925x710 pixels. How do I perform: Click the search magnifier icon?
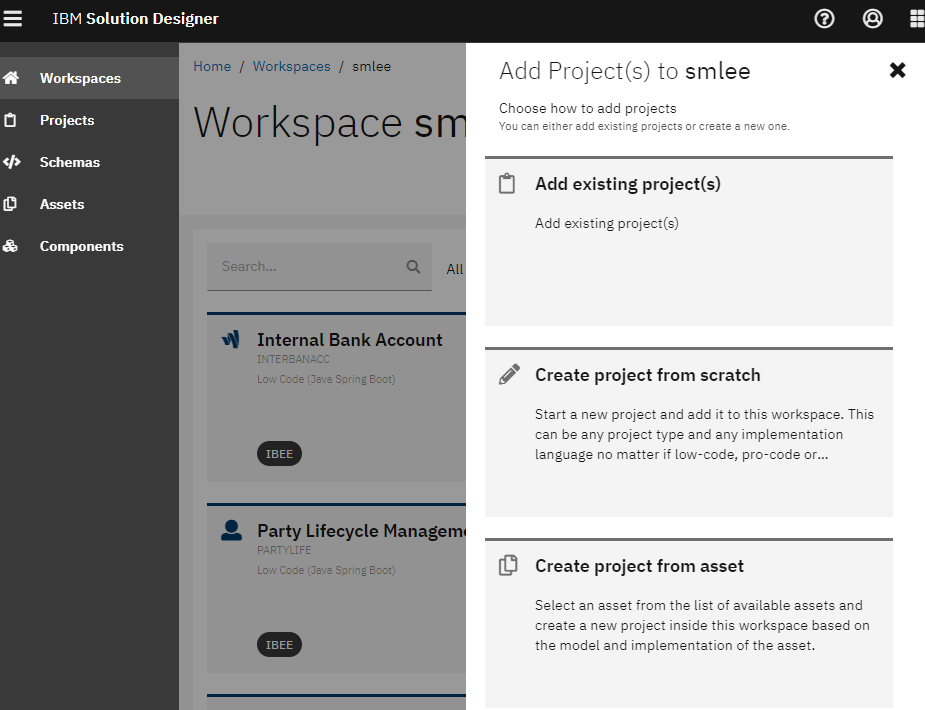tap(414, 267)
